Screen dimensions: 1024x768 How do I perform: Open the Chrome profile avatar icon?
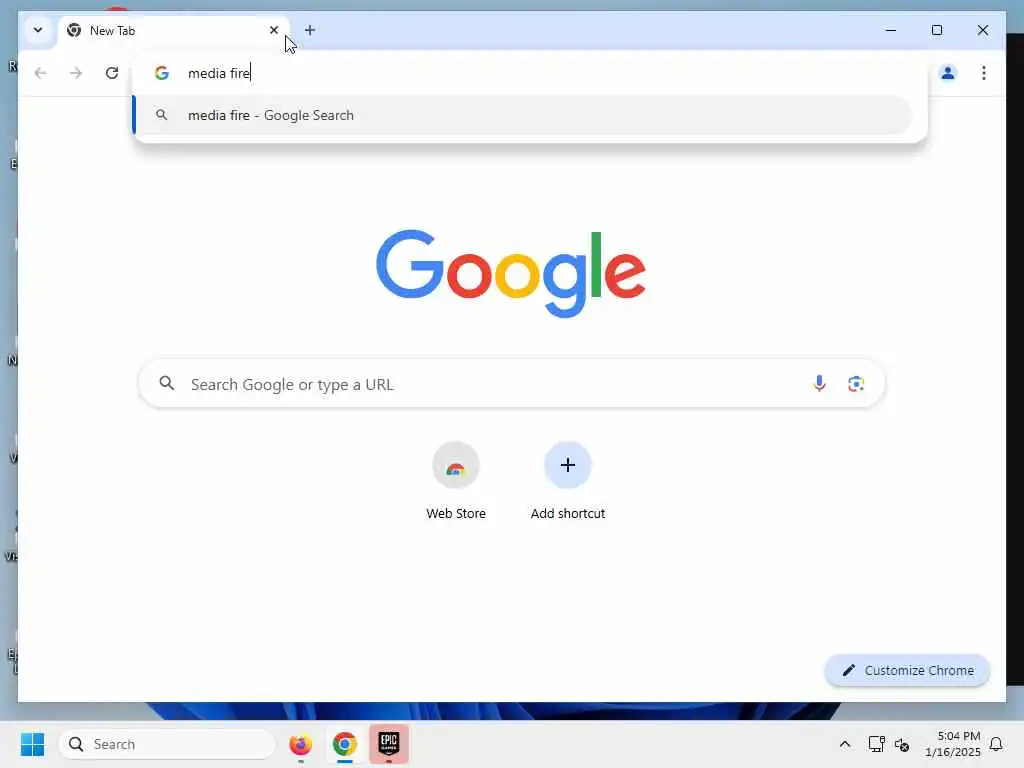pyautogui.click(x=948, y=72)
